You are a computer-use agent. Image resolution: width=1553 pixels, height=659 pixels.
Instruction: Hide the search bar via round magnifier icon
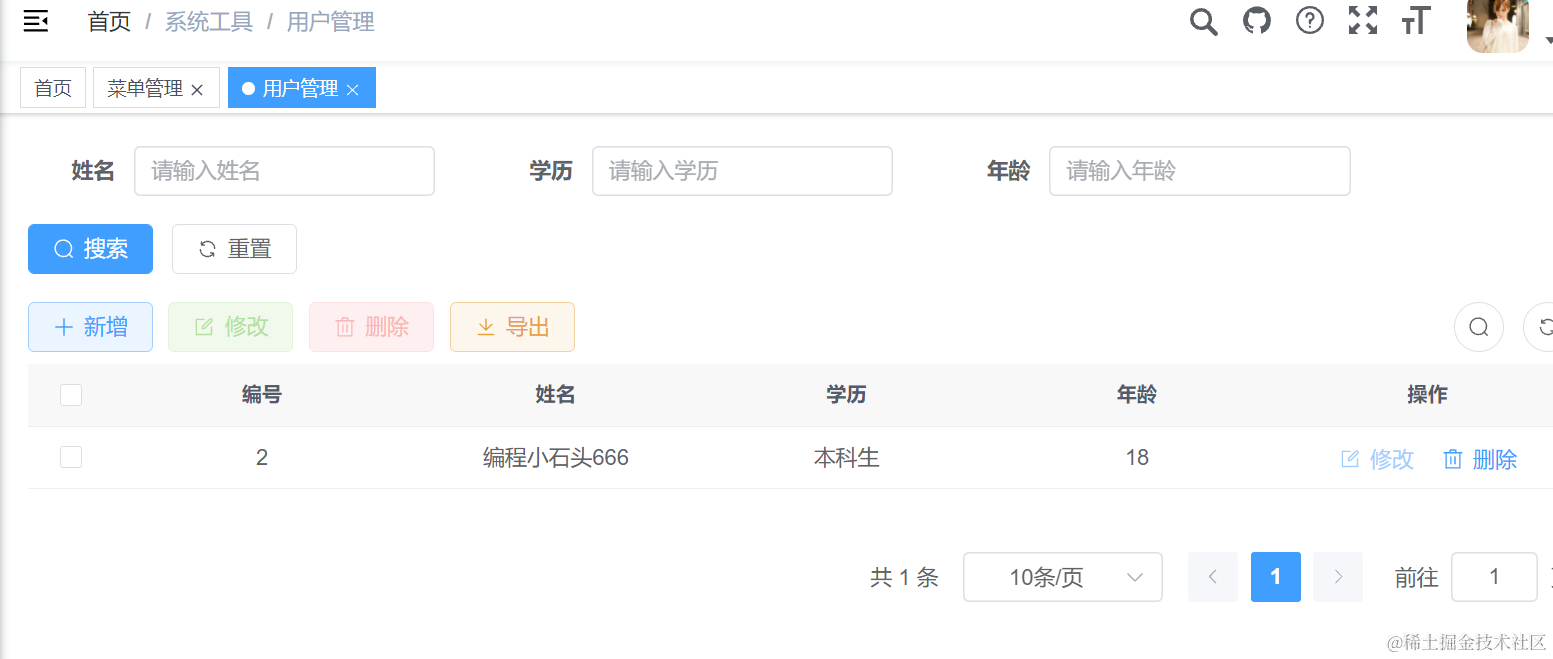1479,327
